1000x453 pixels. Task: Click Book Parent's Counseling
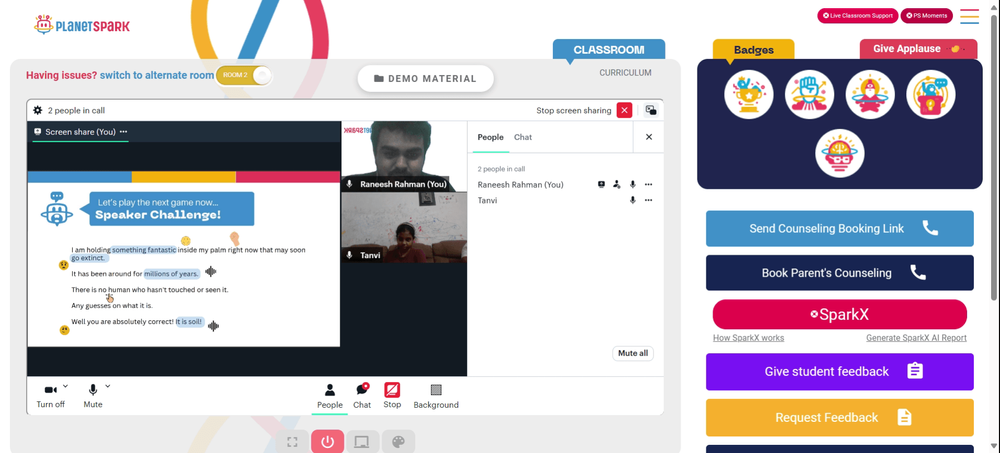(839, 273)
